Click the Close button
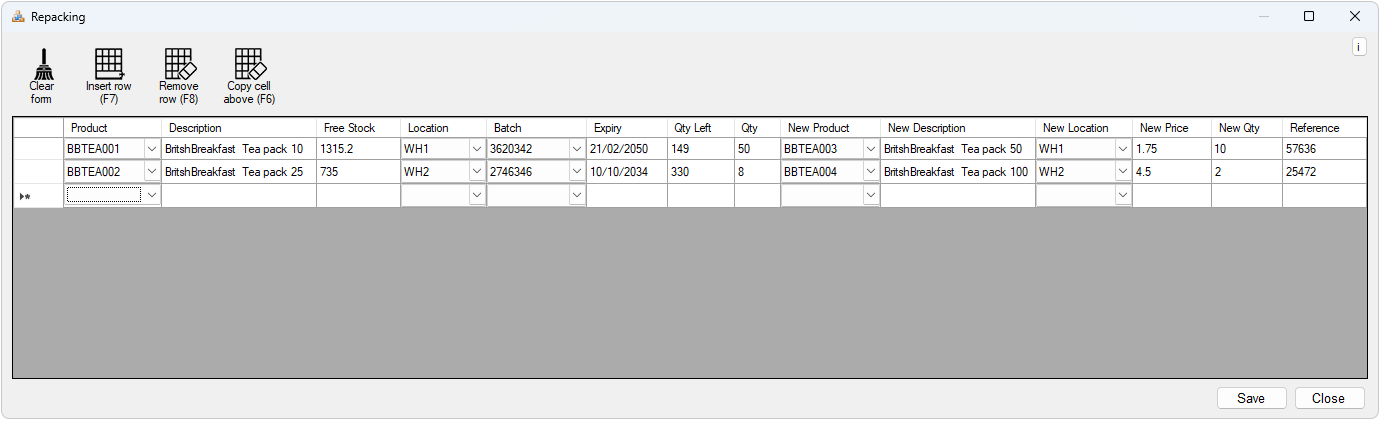This screenshot has width=1382, height=422. [1328, 398]
